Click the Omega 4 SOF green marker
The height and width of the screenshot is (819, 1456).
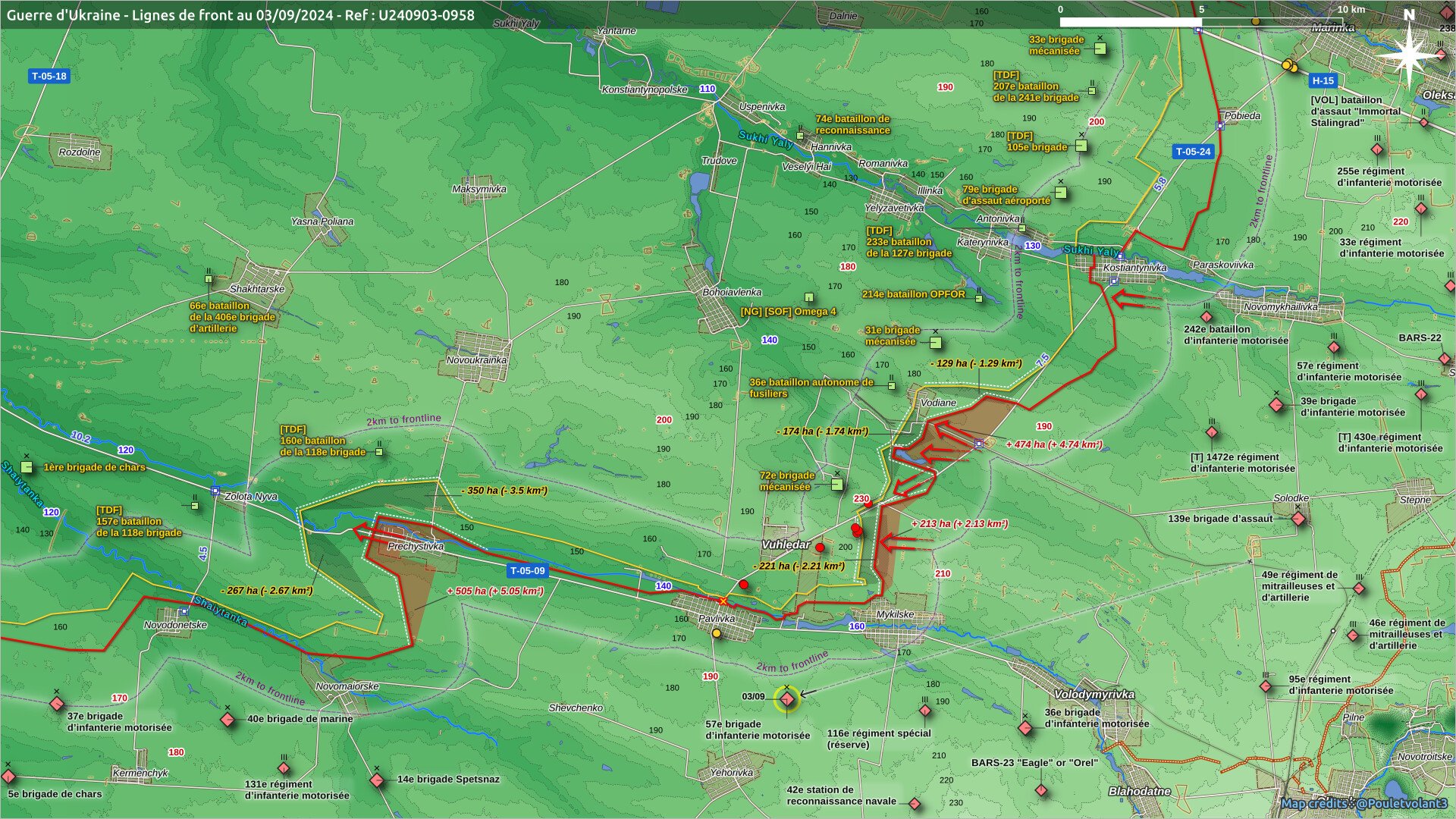[808, 298]
